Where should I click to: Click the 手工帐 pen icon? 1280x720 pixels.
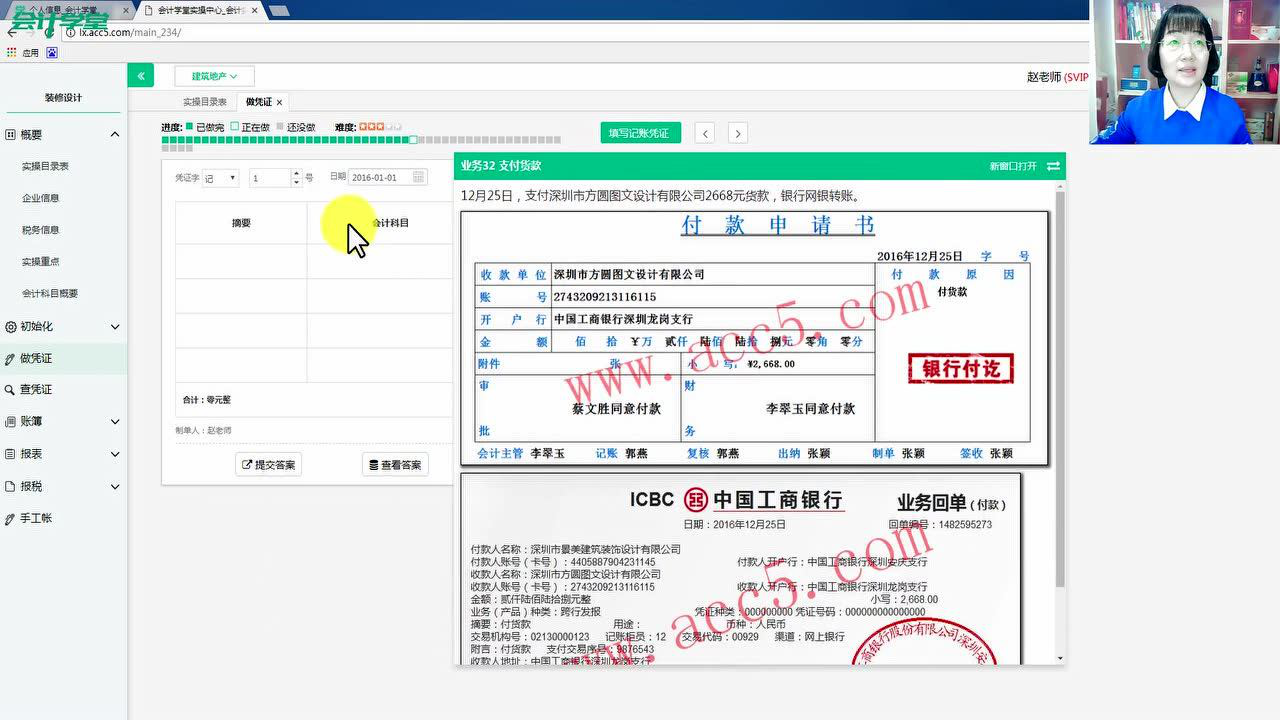[x=10, y=518]
